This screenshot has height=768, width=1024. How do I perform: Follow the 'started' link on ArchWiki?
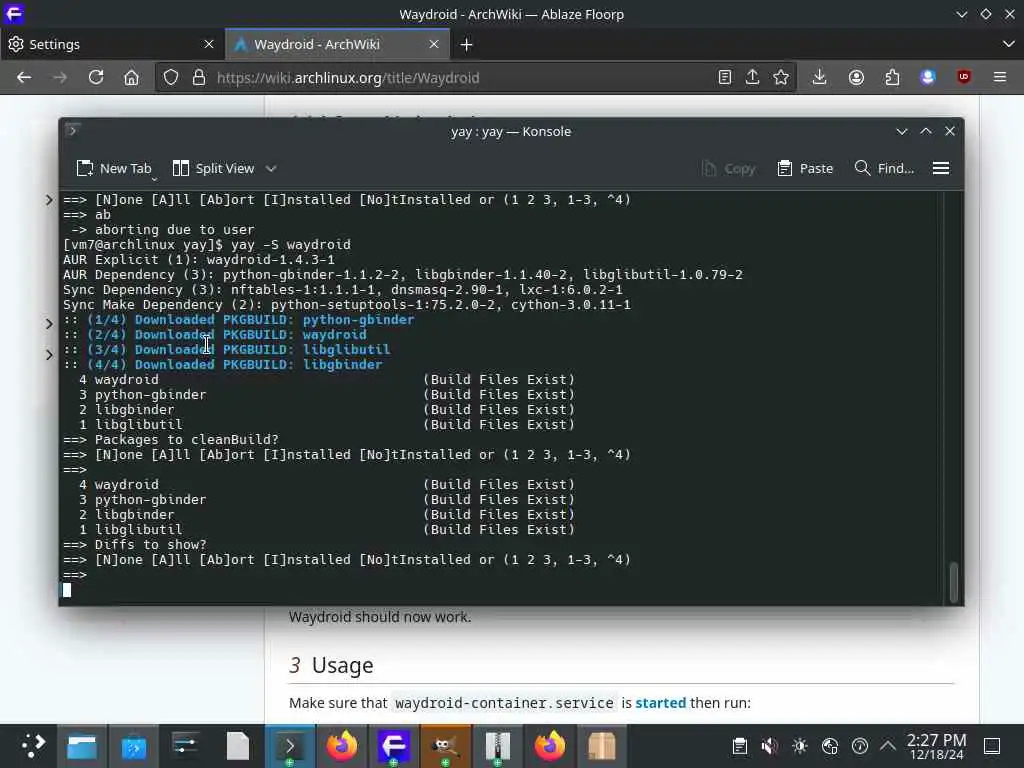[660, 703]
